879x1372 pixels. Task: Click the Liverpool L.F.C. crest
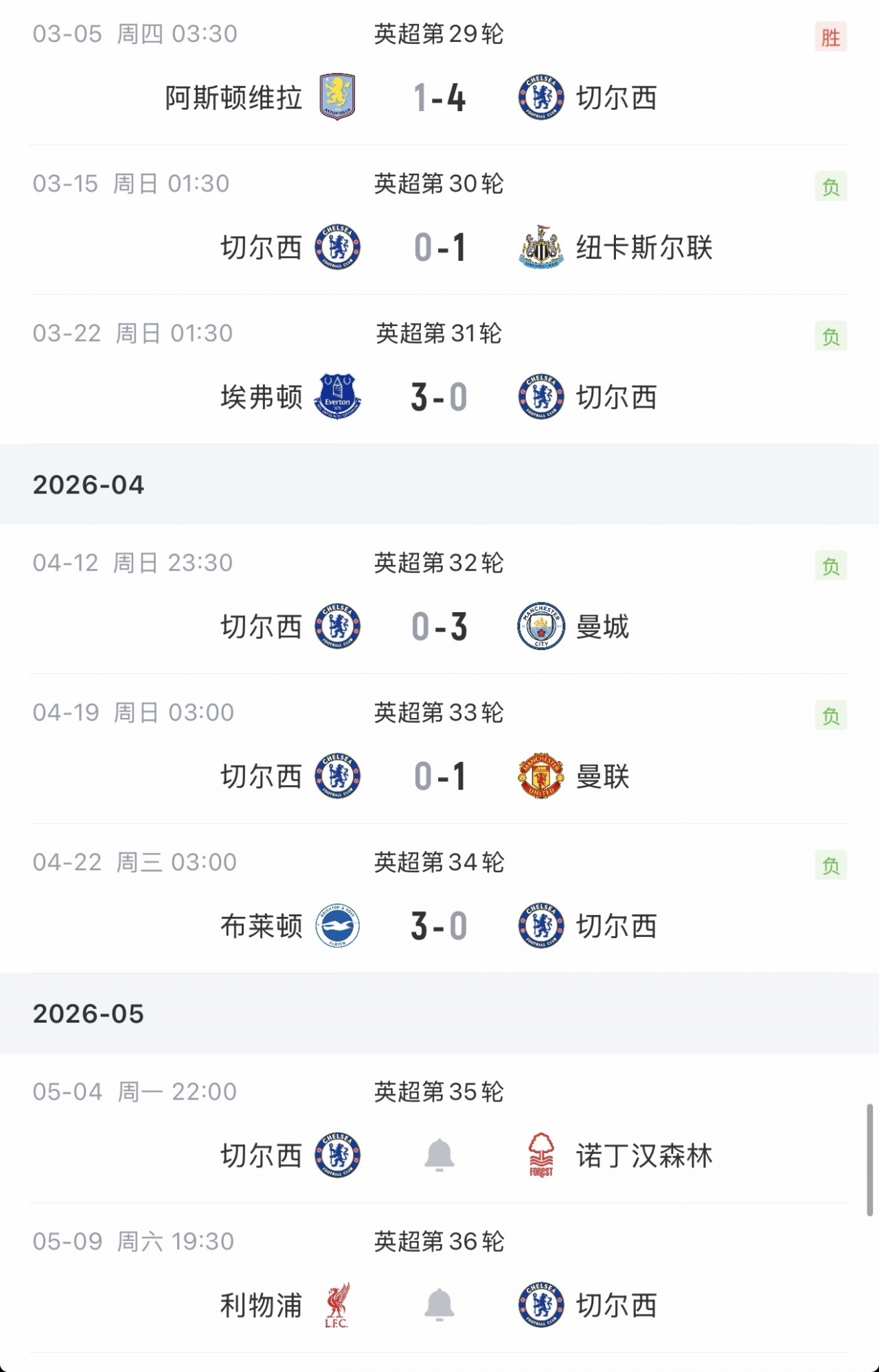pyautogui.click(x=337, y=1305)
